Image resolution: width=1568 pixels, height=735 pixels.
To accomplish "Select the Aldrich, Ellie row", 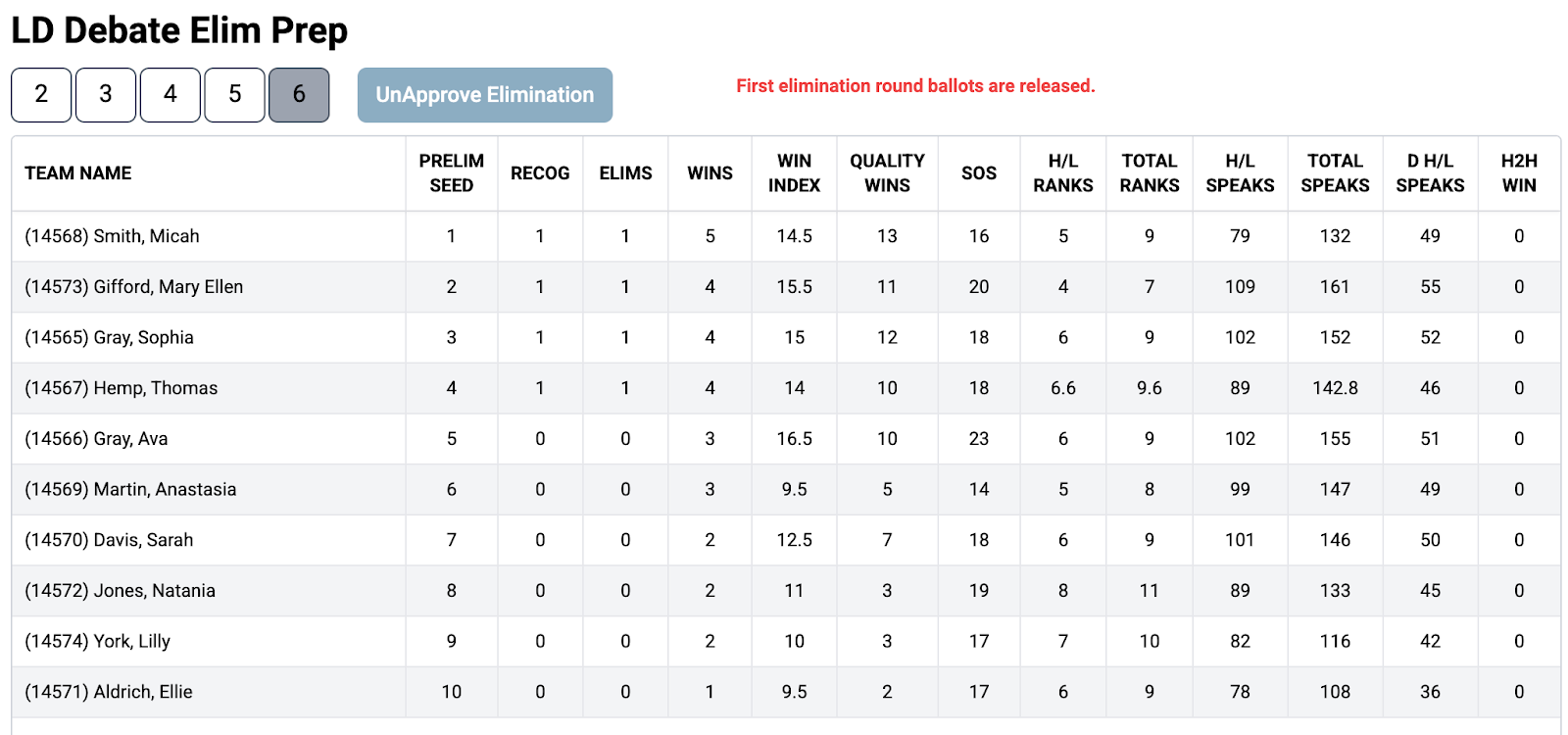I will [109, 692].
